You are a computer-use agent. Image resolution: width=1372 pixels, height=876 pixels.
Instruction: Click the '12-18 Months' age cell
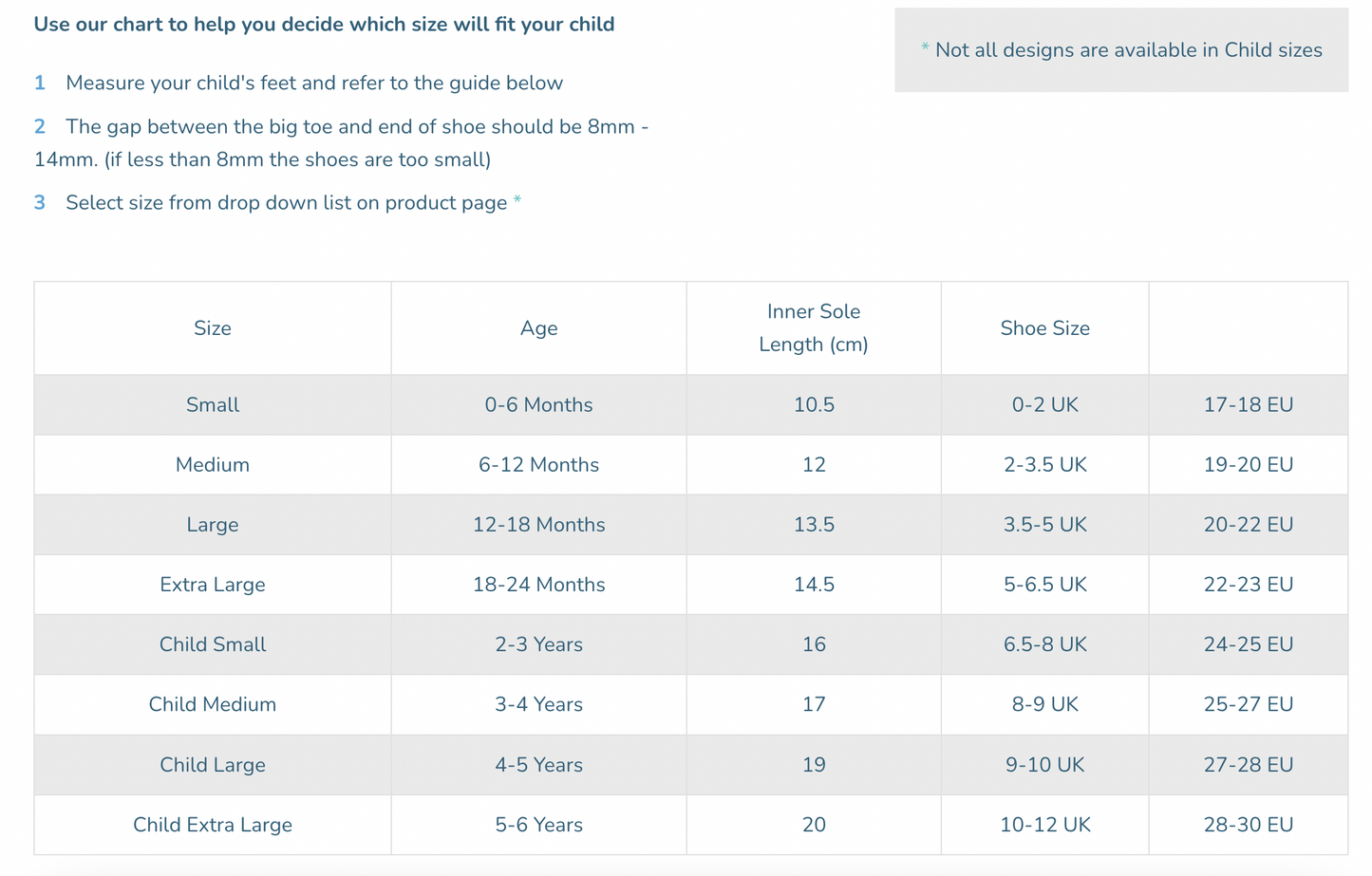(x=538, y=525)
